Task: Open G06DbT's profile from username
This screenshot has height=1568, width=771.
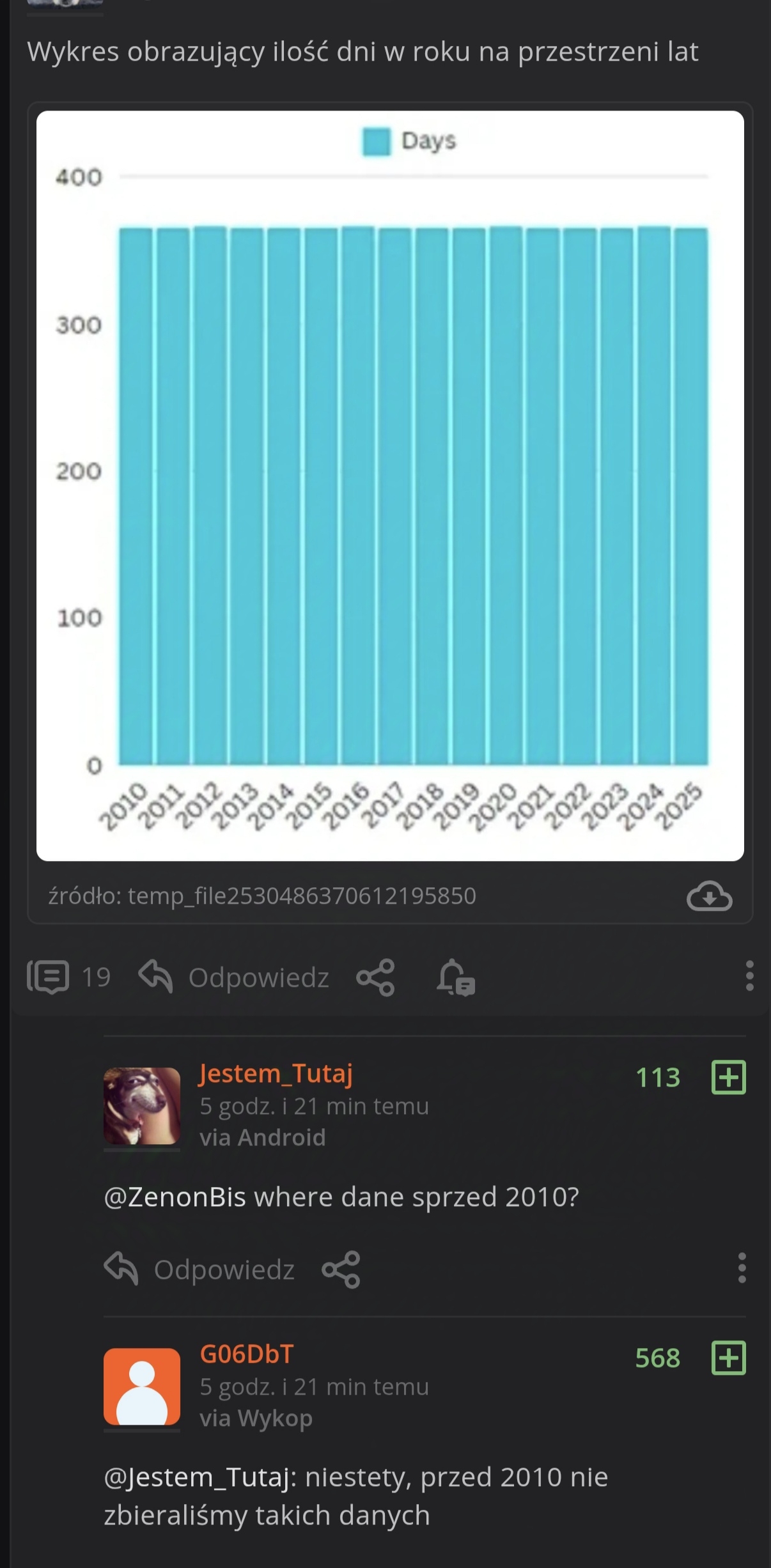Action: tap(247, 1354)
